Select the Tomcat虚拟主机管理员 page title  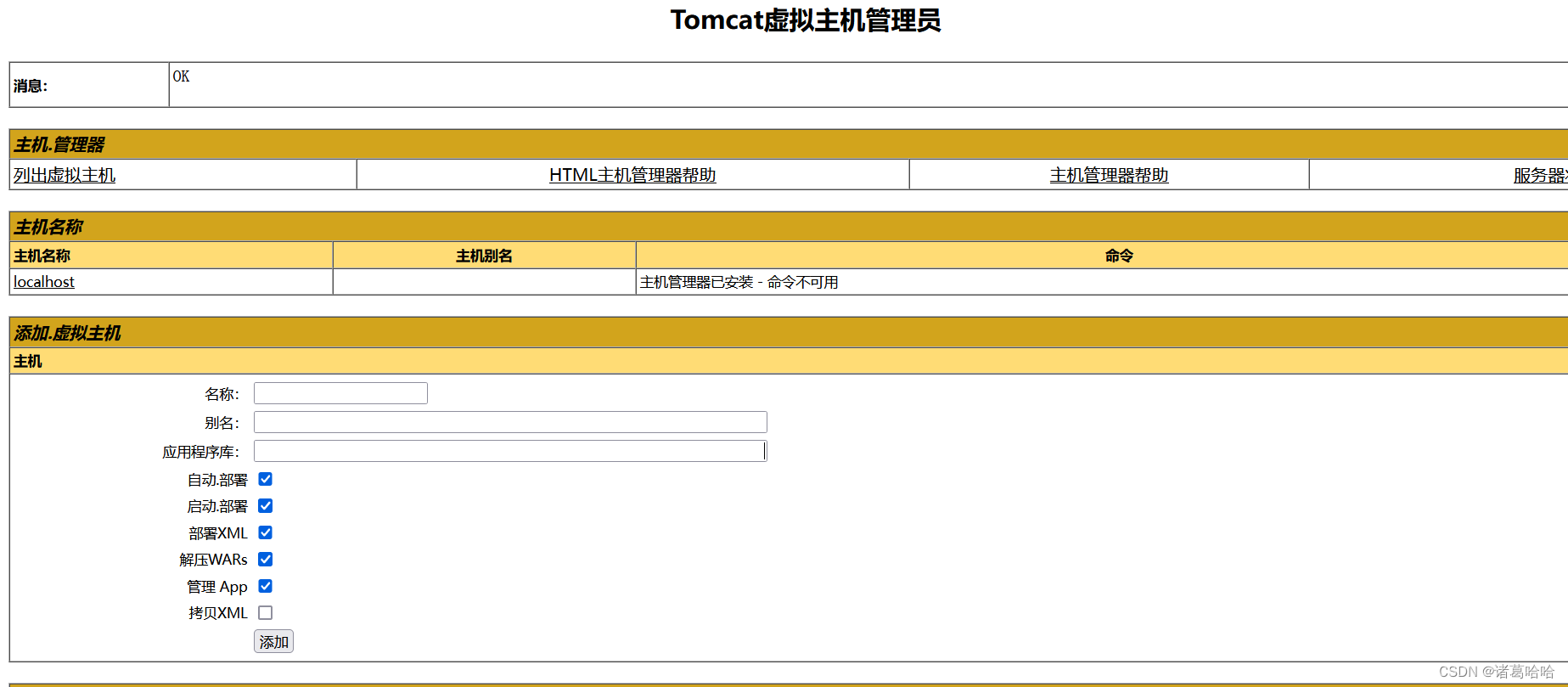806,20
